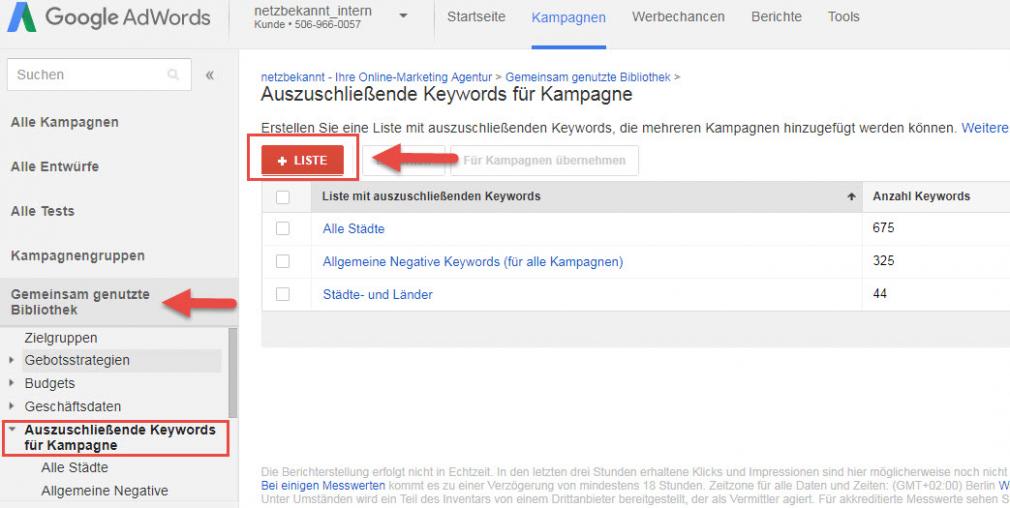
Task: Select Zielgruppen tree item
Action: 61,337
